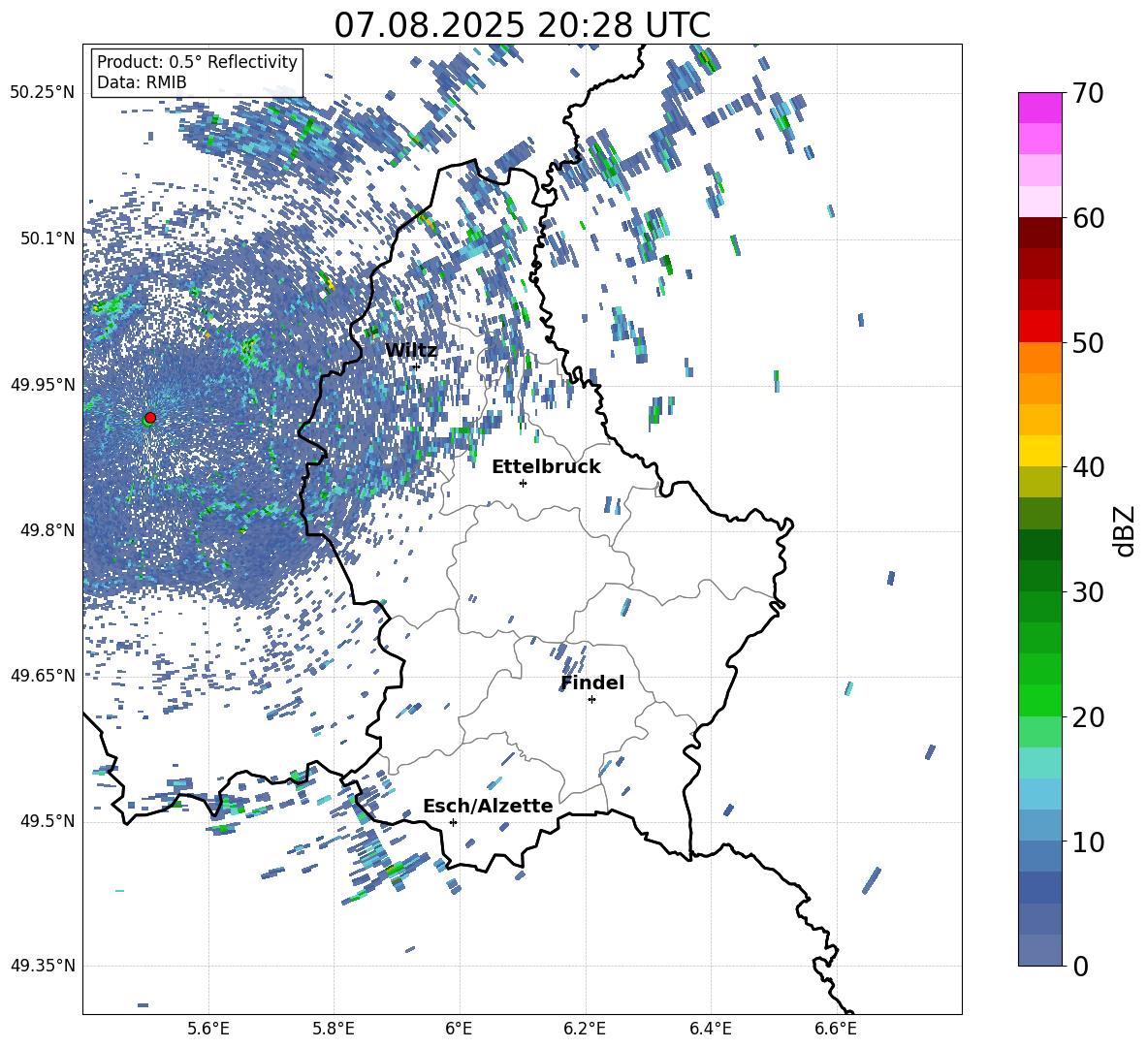Click the red radar site marker

pos(150,418)
